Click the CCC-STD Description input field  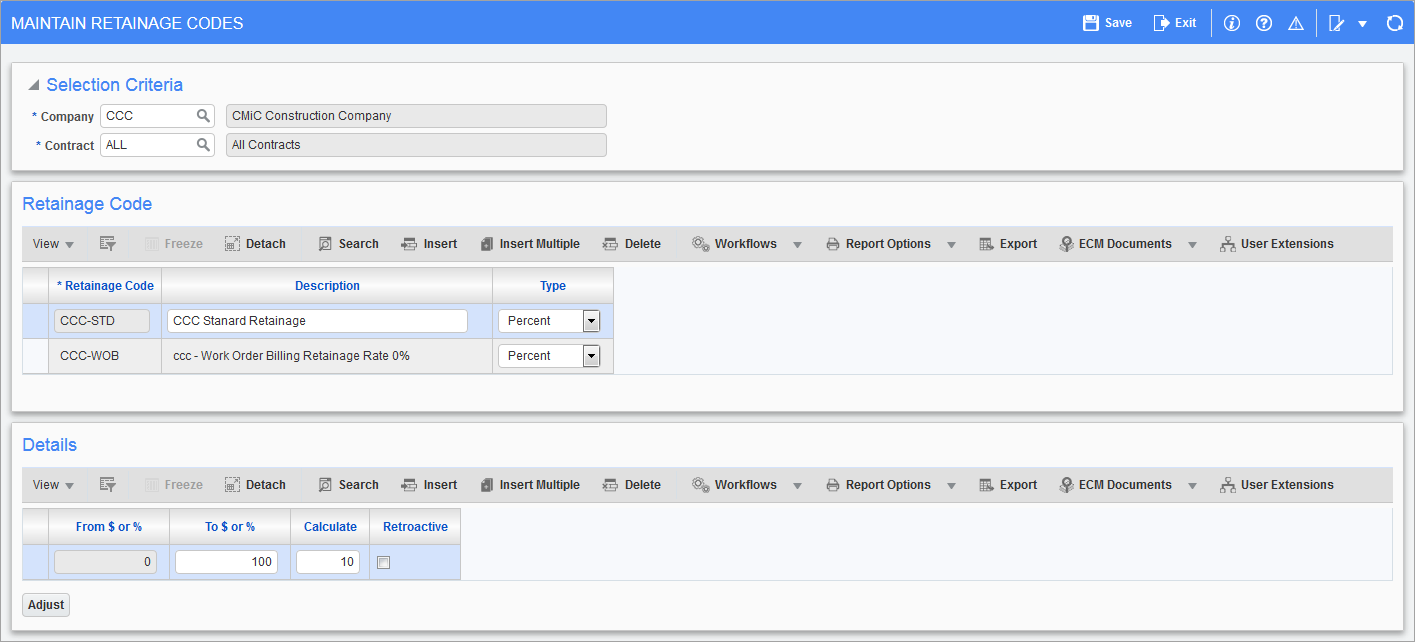tap(317, 321)
